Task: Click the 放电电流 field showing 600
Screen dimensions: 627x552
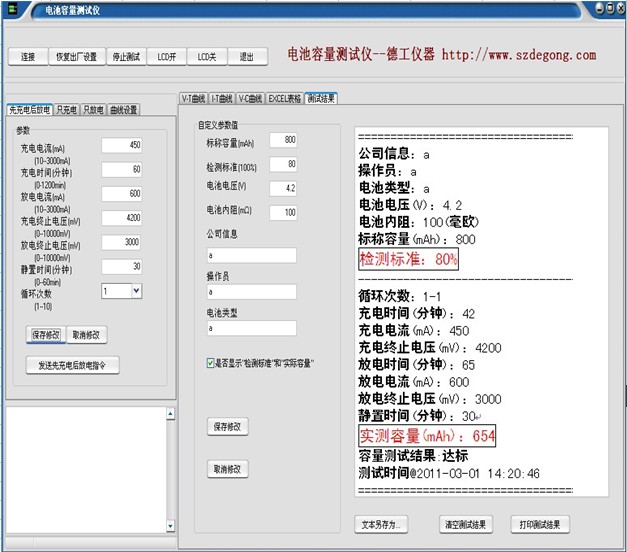Action: [122, 194]
